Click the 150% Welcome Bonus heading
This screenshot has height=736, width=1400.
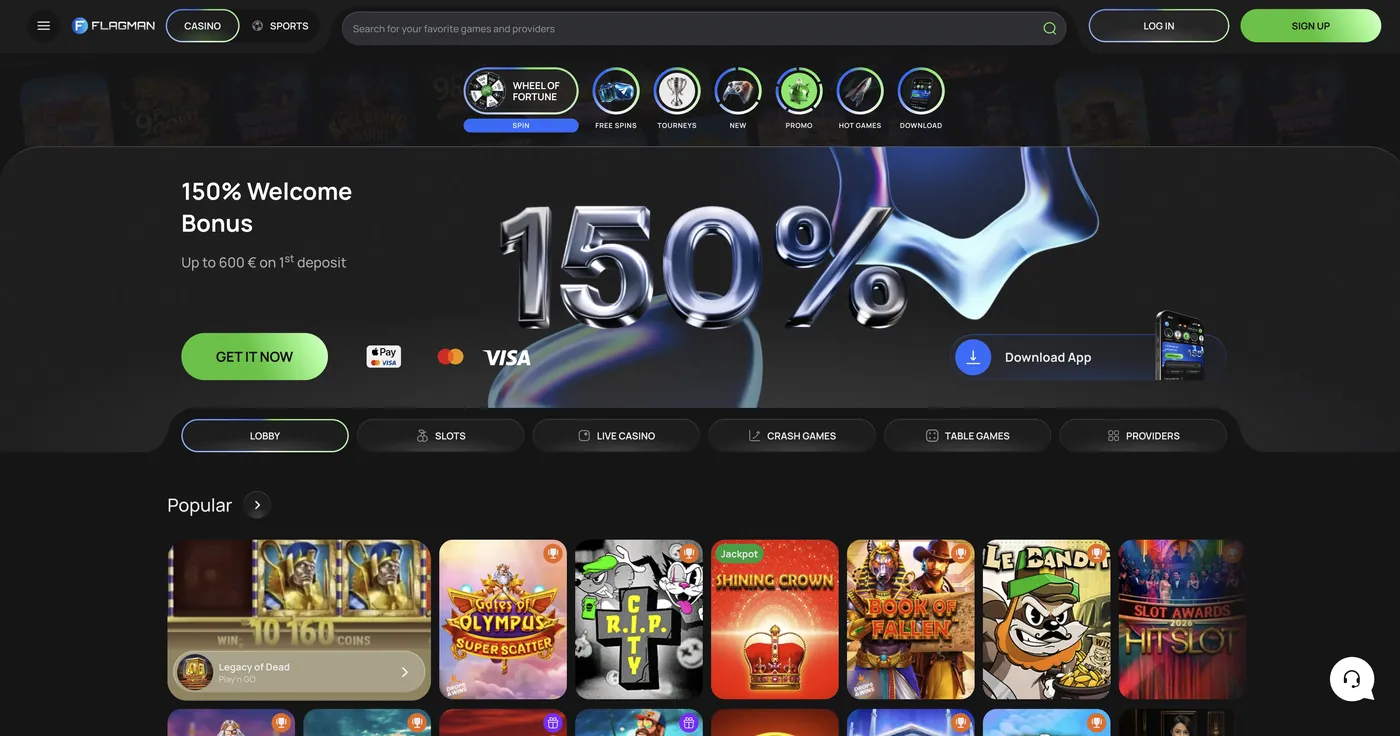(x=266, y=207)
